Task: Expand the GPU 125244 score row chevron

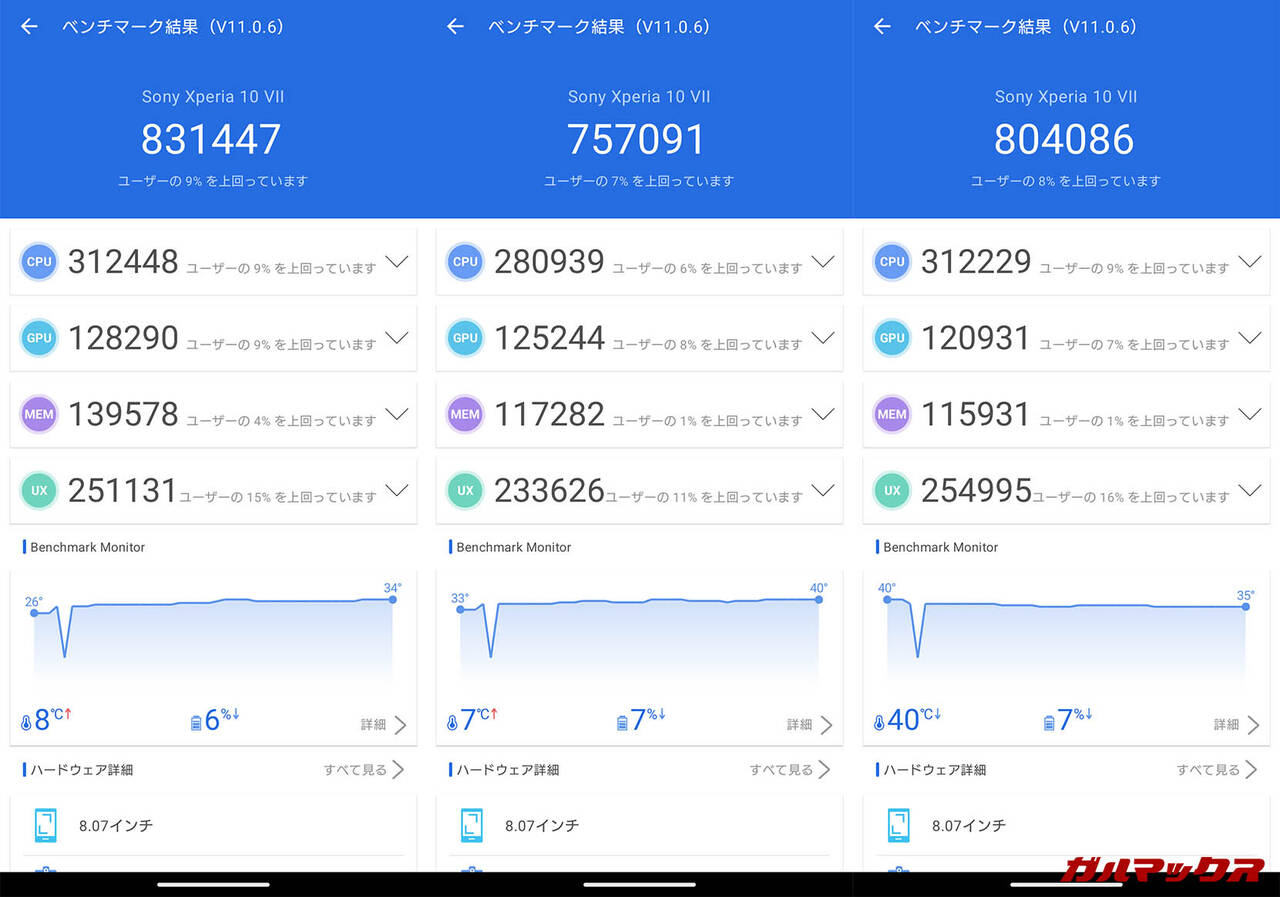Action: tap(823, 338)
